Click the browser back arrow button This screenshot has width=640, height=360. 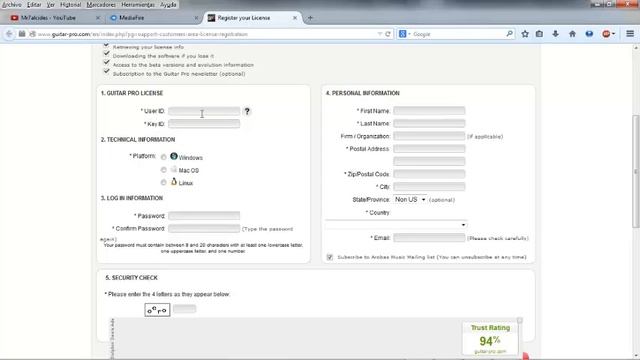(9, 34)
